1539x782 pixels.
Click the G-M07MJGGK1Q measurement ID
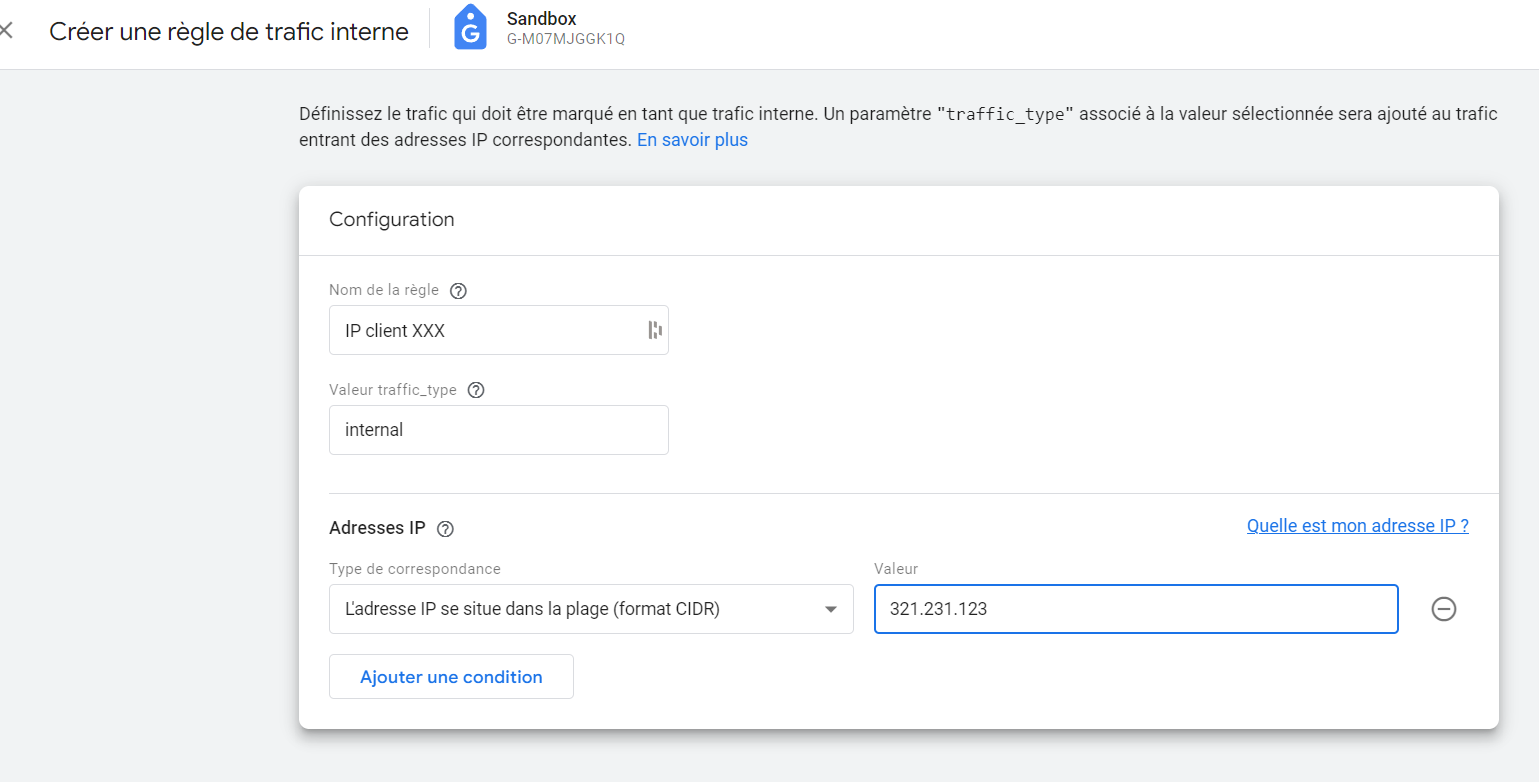pos(566,40)
